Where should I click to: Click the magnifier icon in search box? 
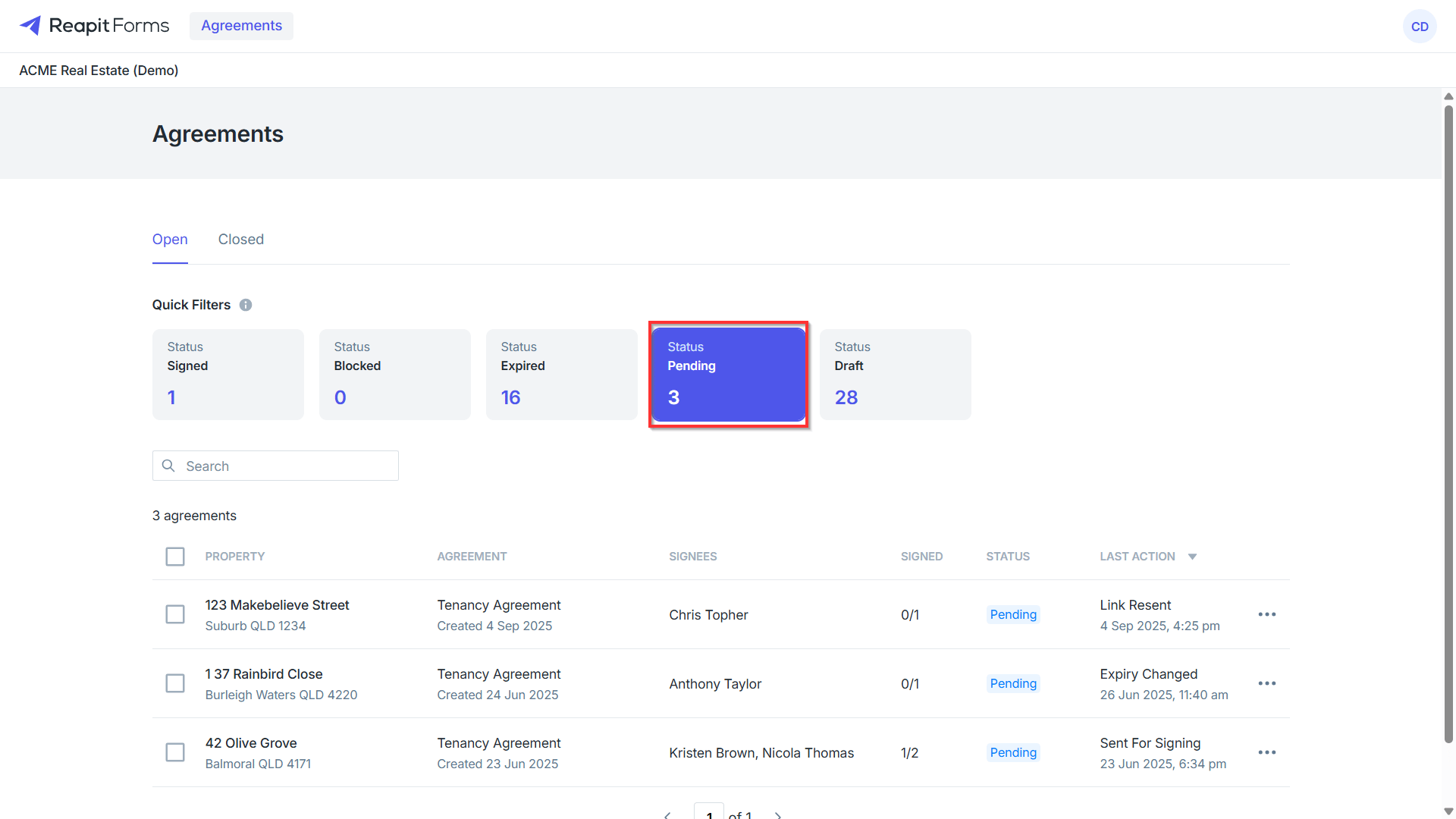click(169, 466)
